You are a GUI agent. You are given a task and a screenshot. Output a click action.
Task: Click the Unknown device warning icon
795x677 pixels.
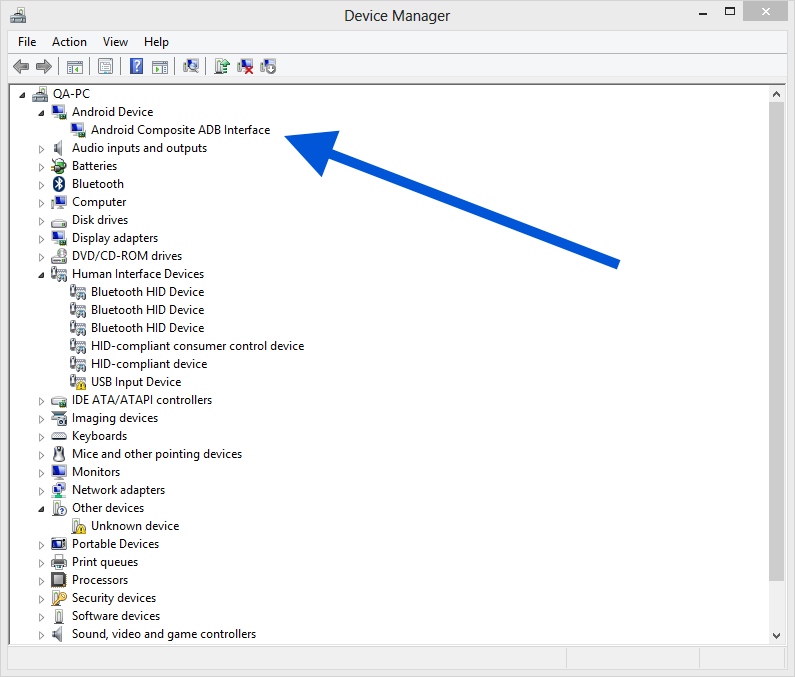pos(78,526)
